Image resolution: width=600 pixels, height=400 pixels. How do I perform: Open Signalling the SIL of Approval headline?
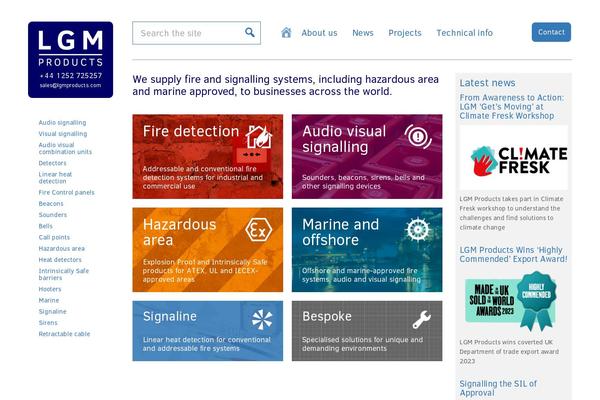click(x=498, y=388)
